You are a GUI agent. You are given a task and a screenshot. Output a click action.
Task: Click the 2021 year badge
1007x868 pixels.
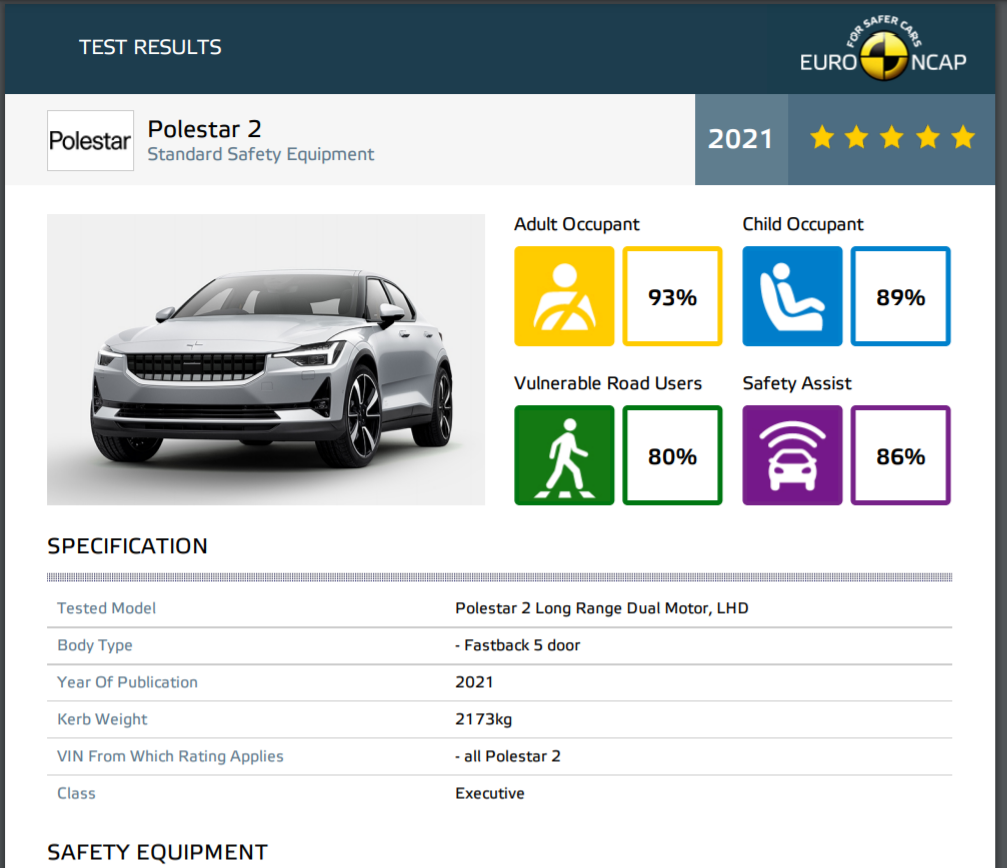tap(740, 139)
